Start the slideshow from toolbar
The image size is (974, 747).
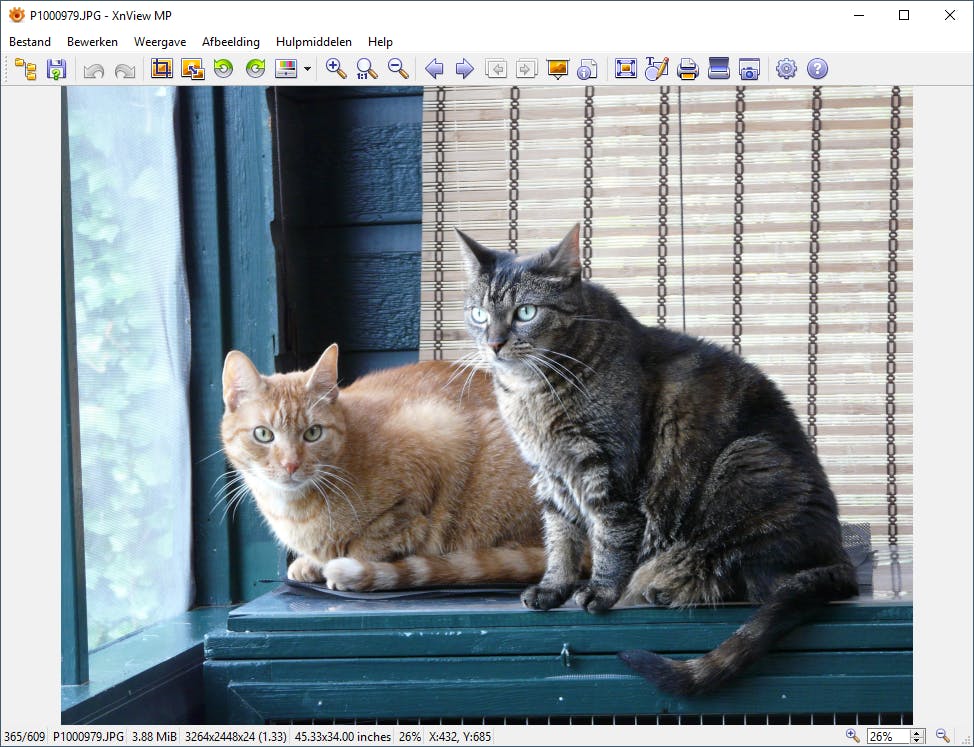click(x=557, y=69)
